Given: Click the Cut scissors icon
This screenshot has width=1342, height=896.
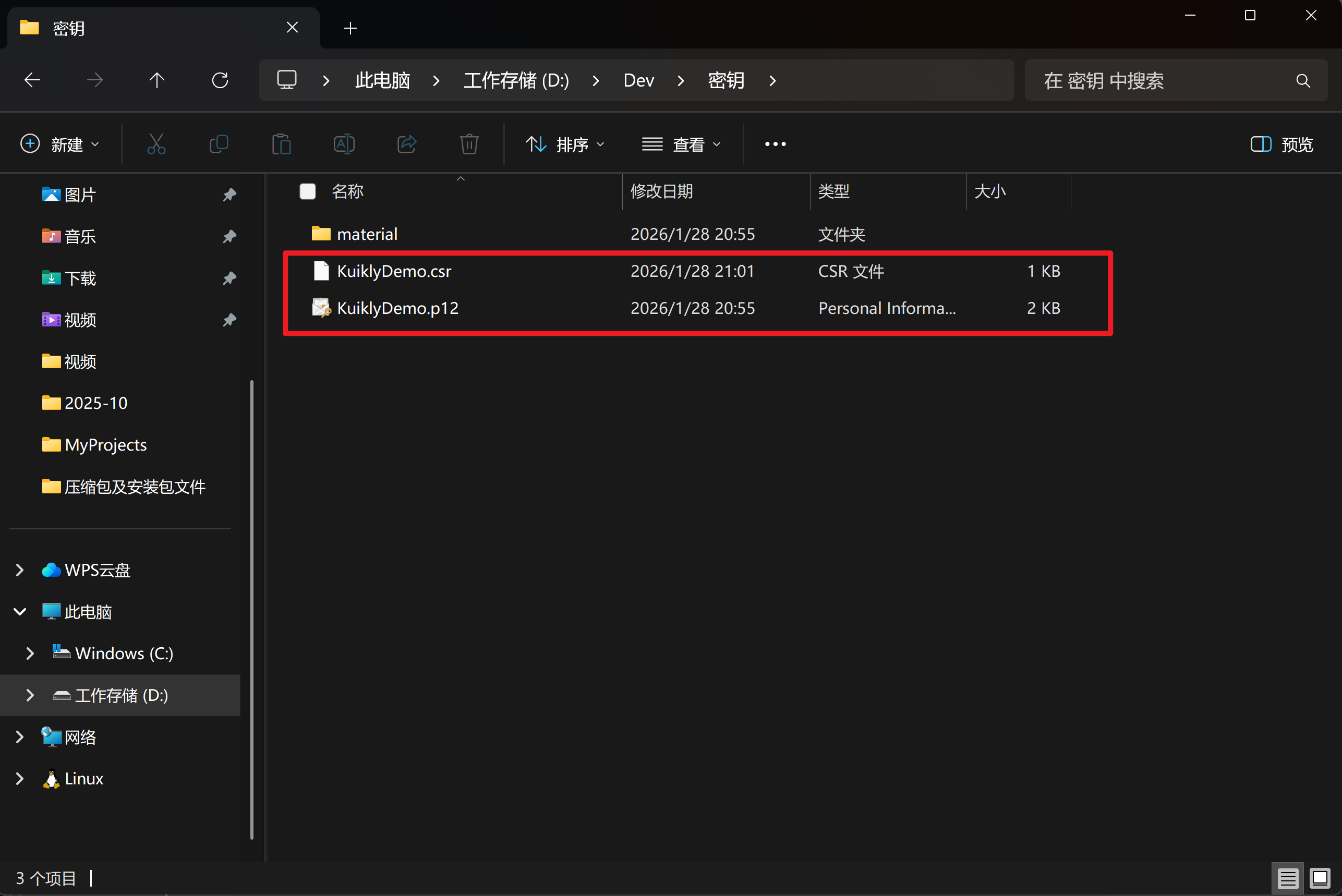Looking at the screenshot, I should point(156,144).
